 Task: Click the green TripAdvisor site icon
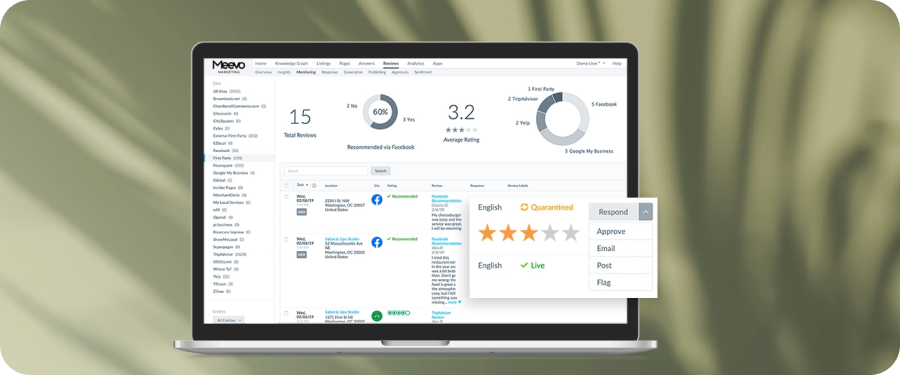pos(377,316)
